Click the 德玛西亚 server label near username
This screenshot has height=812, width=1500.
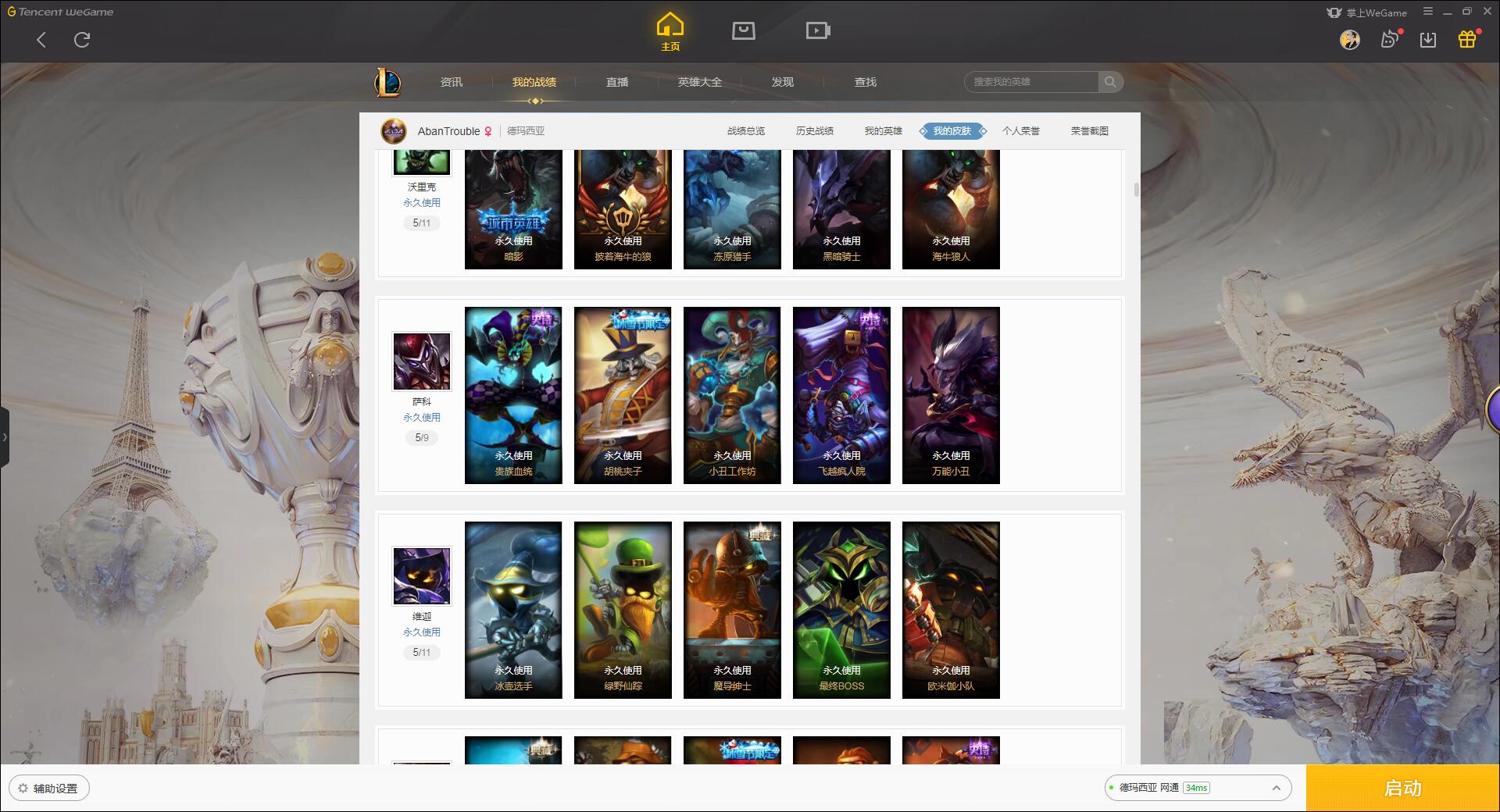[526, 131]
